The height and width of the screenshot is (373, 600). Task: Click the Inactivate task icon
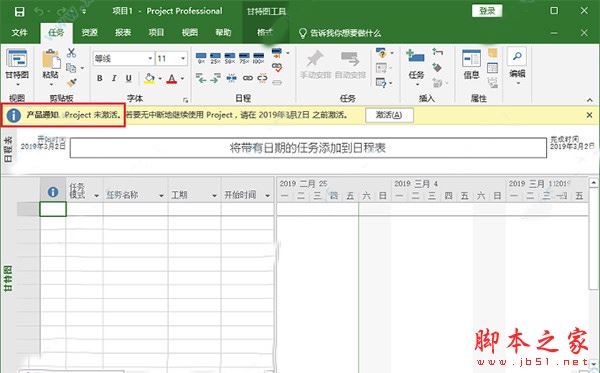pyautogui.click(x=277, y=82)
